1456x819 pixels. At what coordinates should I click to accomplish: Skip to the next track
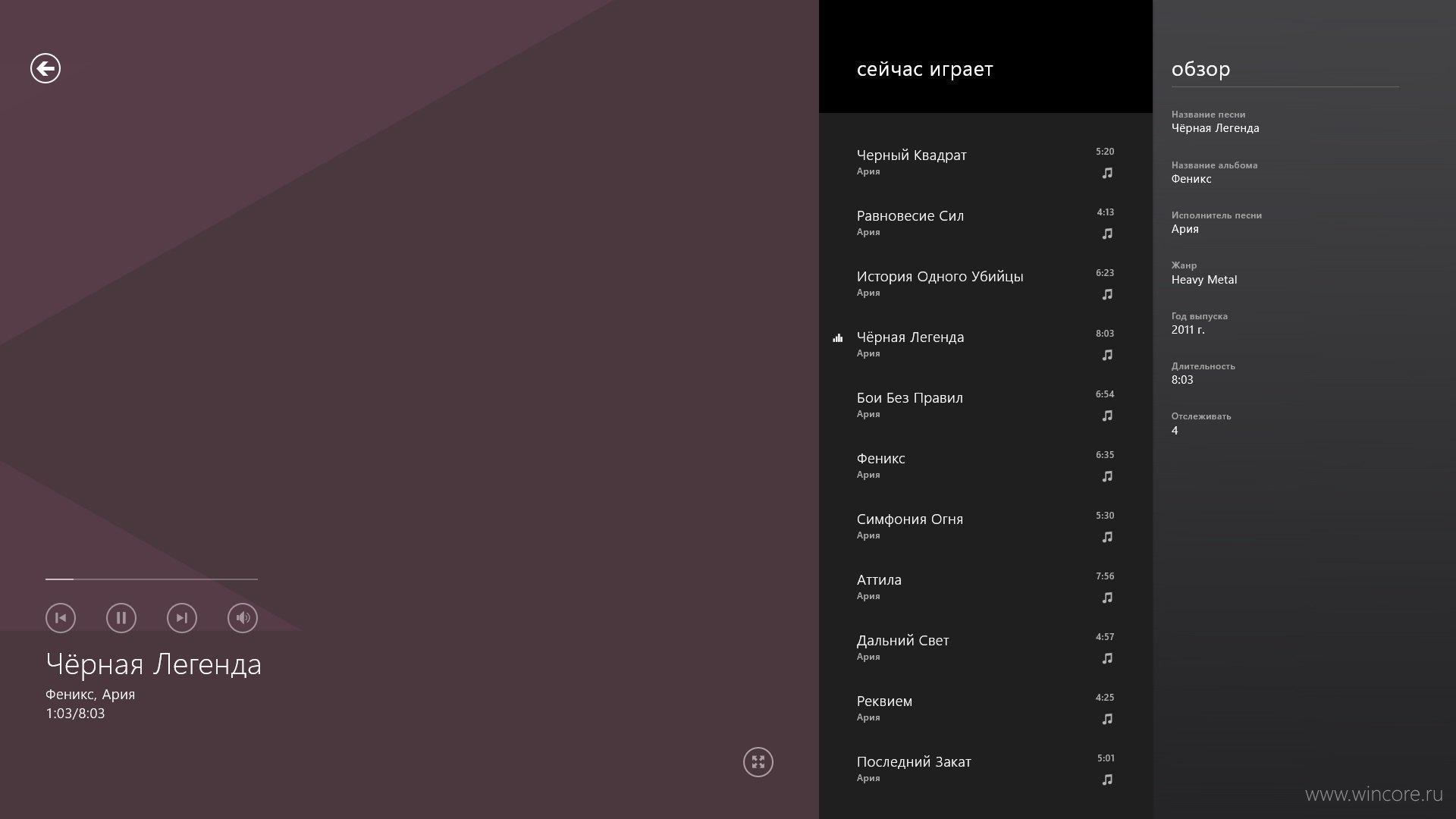pos(182,618)
